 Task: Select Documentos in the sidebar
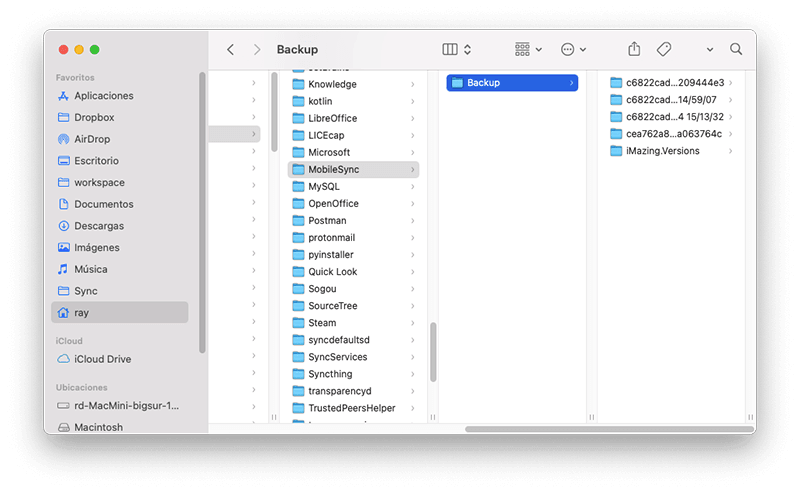click(103, 204)
